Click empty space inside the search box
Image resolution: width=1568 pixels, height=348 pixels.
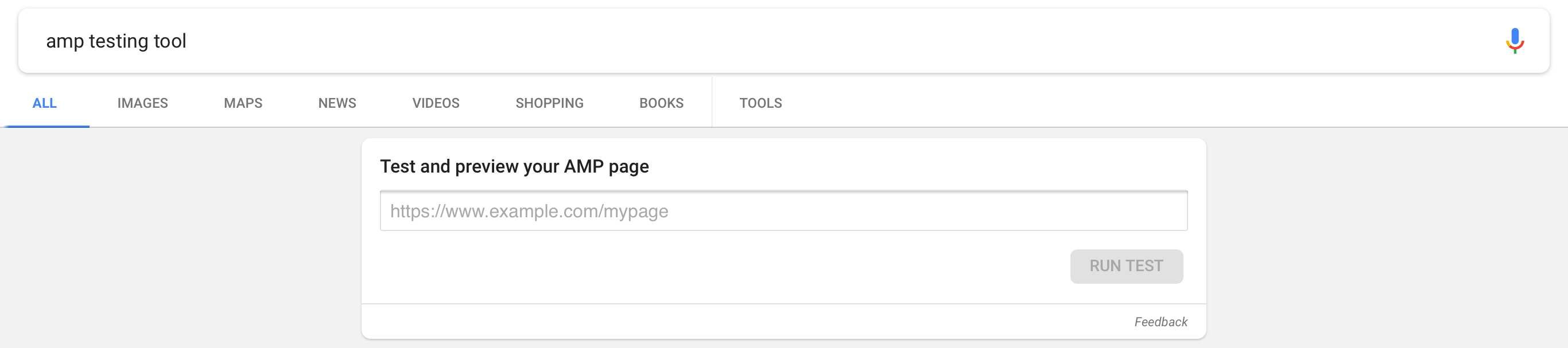(x=791, y=41)
